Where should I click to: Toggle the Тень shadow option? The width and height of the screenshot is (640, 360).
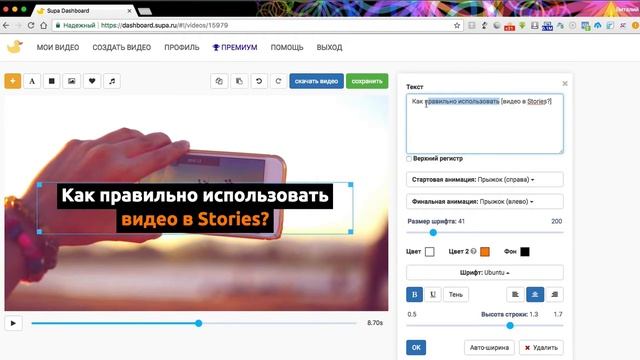click(x=456, y=294)
